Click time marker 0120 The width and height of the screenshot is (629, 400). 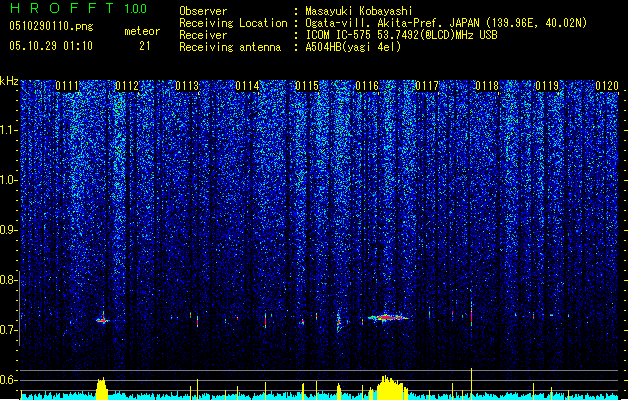click(x=607, y=86)
